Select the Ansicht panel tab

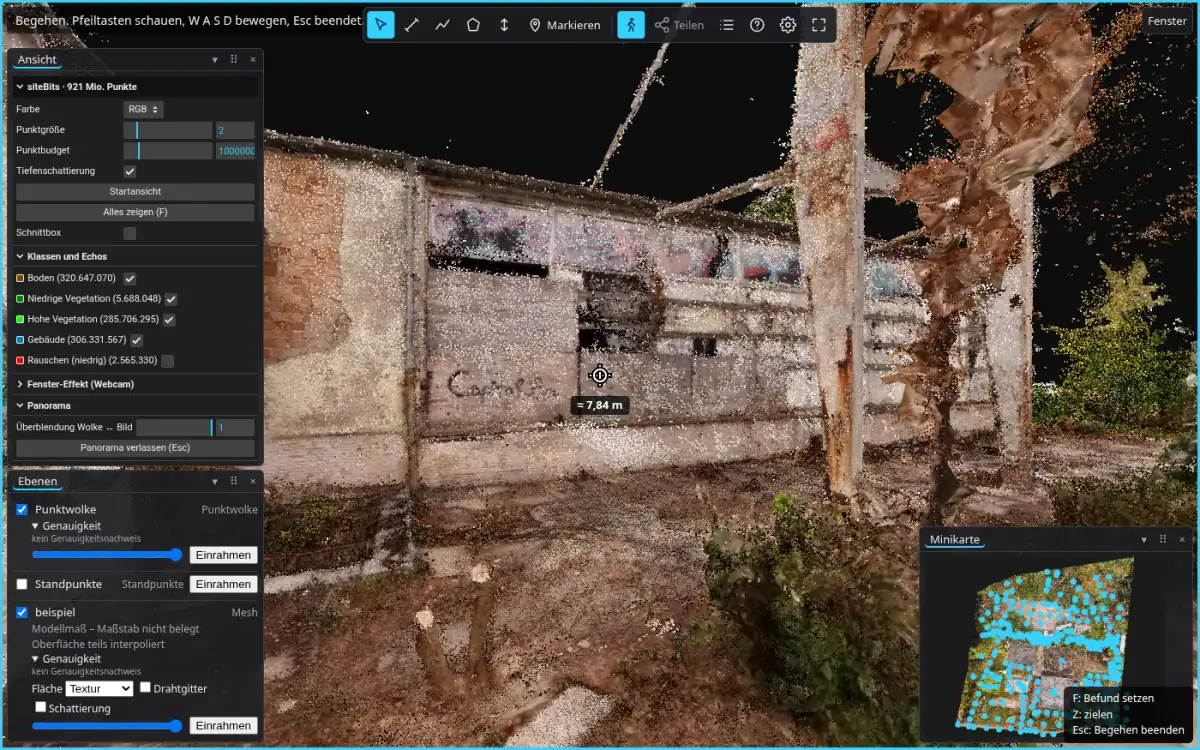(38, 60)
